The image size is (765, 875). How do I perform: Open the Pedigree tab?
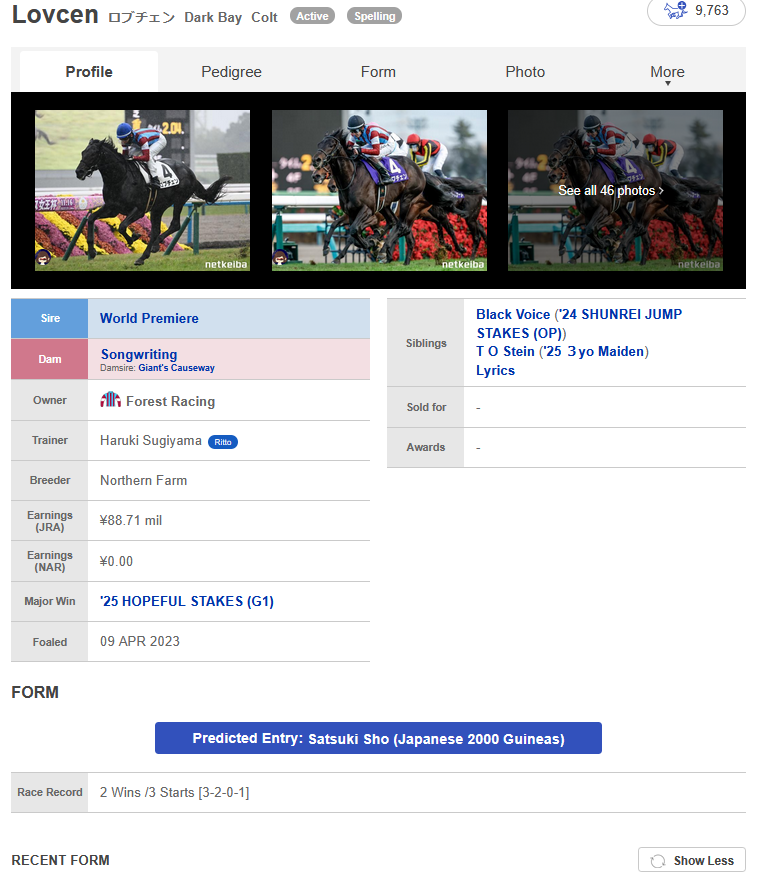tap(231, 71)
